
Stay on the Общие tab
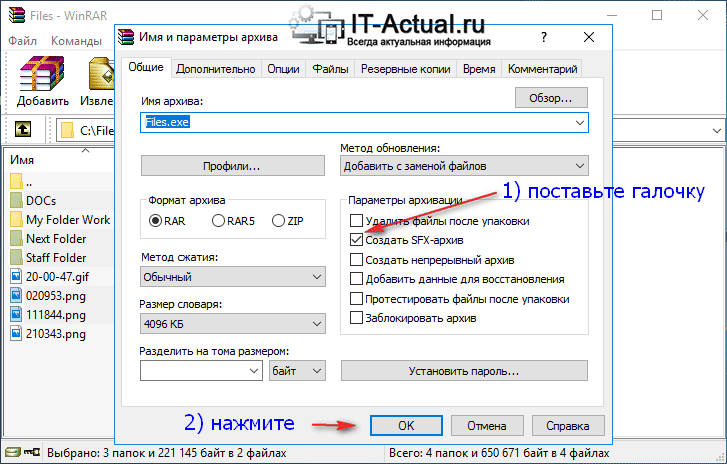(146, 67)
